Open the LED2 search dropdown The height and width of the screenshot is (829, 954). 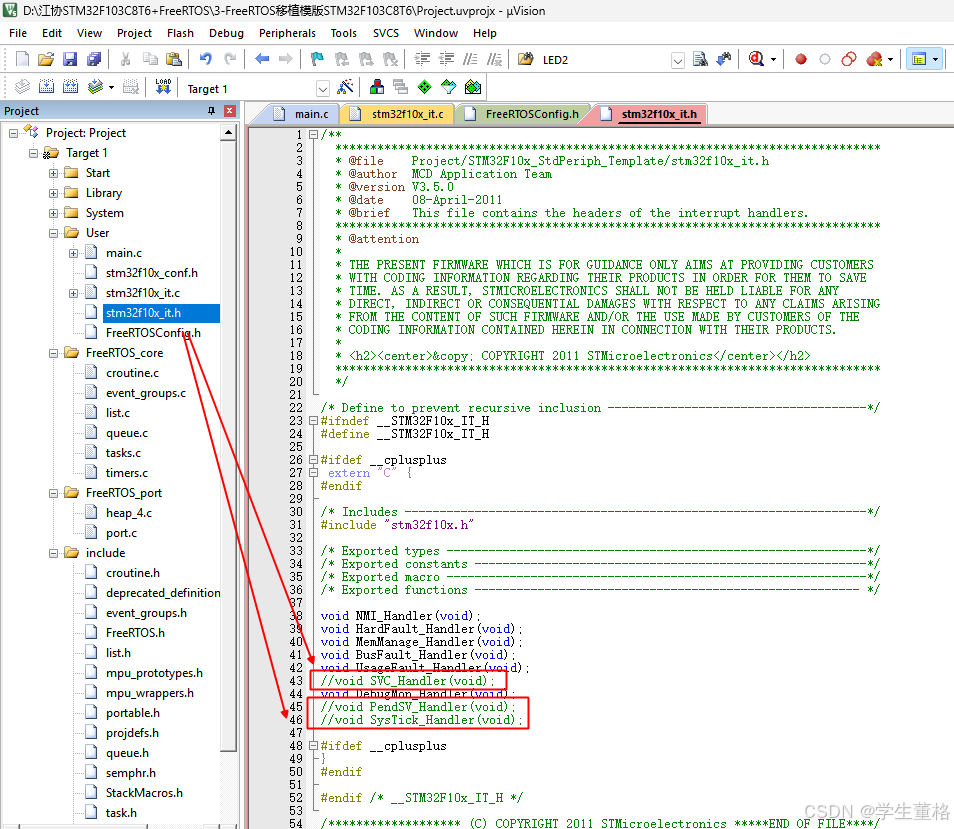pos(678,60)
